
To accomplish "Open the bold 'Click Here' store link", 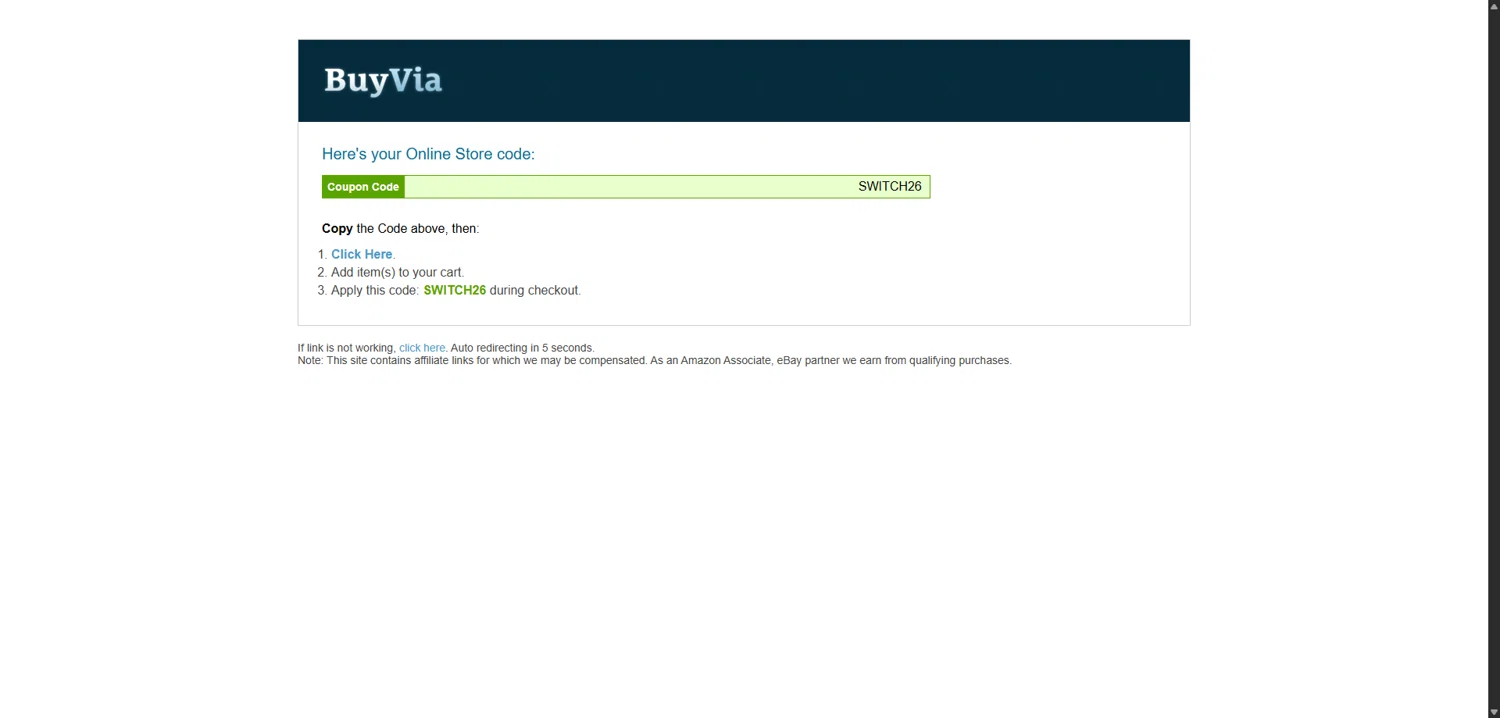I will [362, 254].
